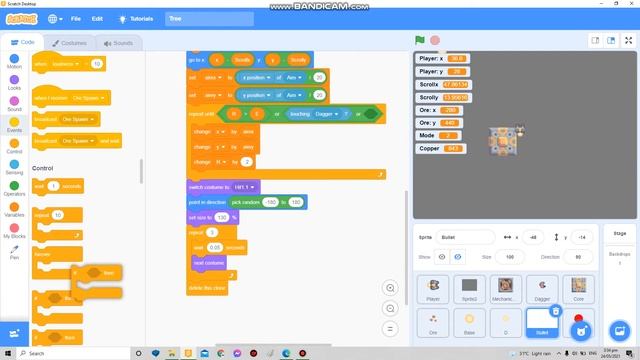Select the Player sprite thumbnail

coord(433,289)
